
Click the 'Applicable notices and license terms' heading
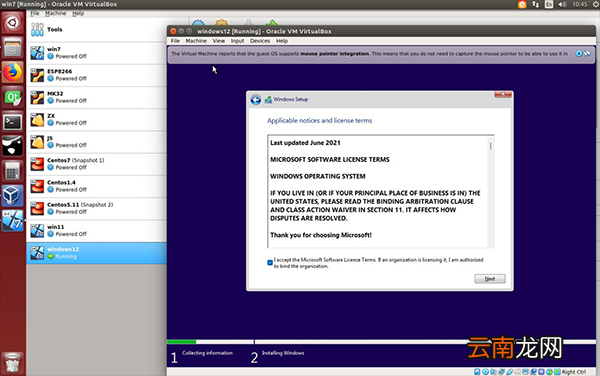(x=320, y=120)
